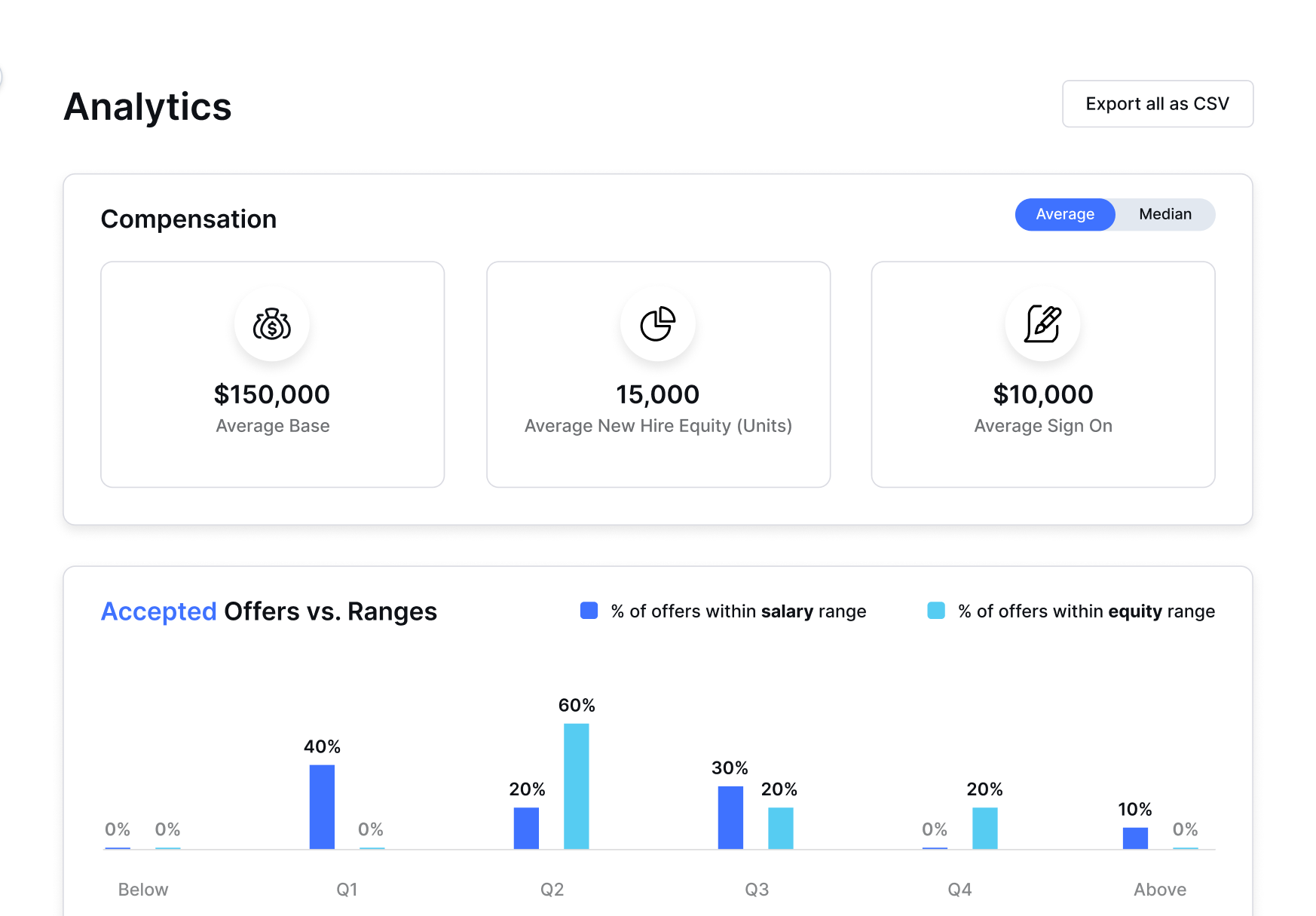Click equity range legend swatch
The image size is (1316, 916).
click(935, 611)
